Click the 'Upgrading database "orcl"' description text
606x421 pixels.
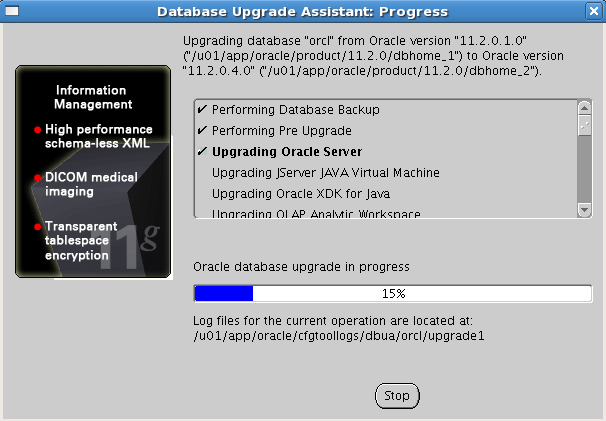click(373, 56)
